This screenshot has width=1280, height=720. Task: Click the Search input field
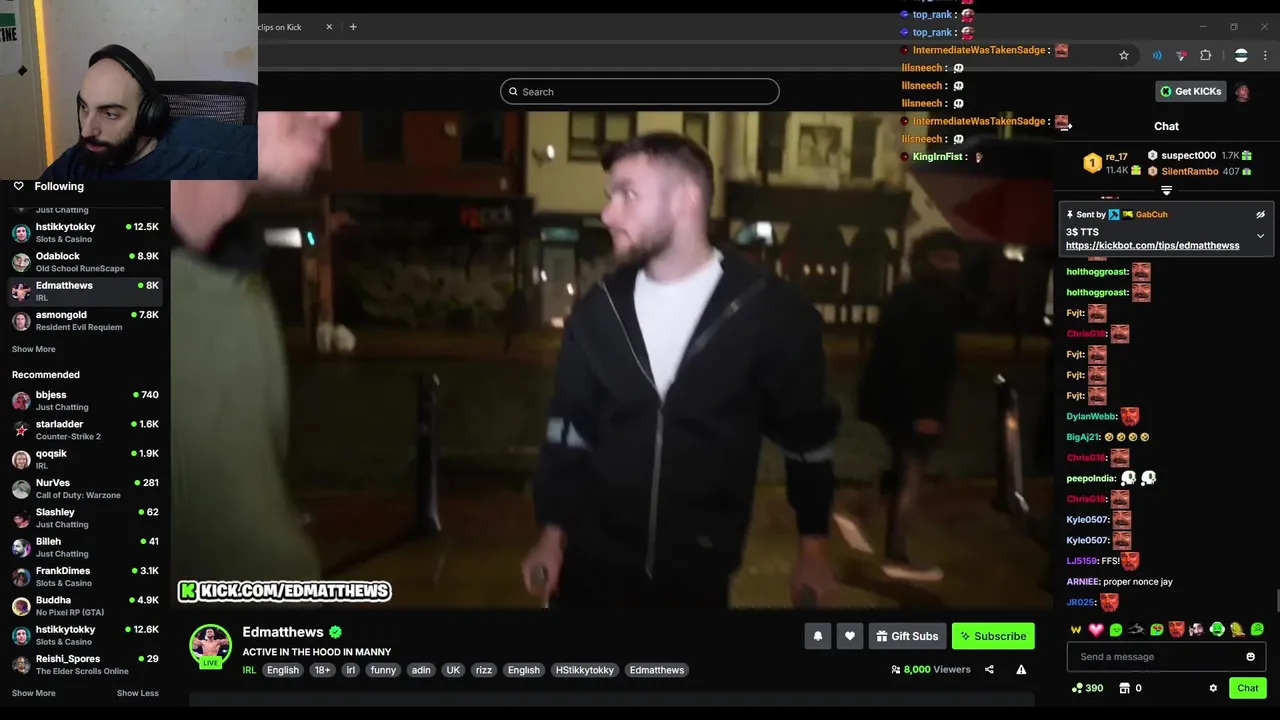(640, 92)
